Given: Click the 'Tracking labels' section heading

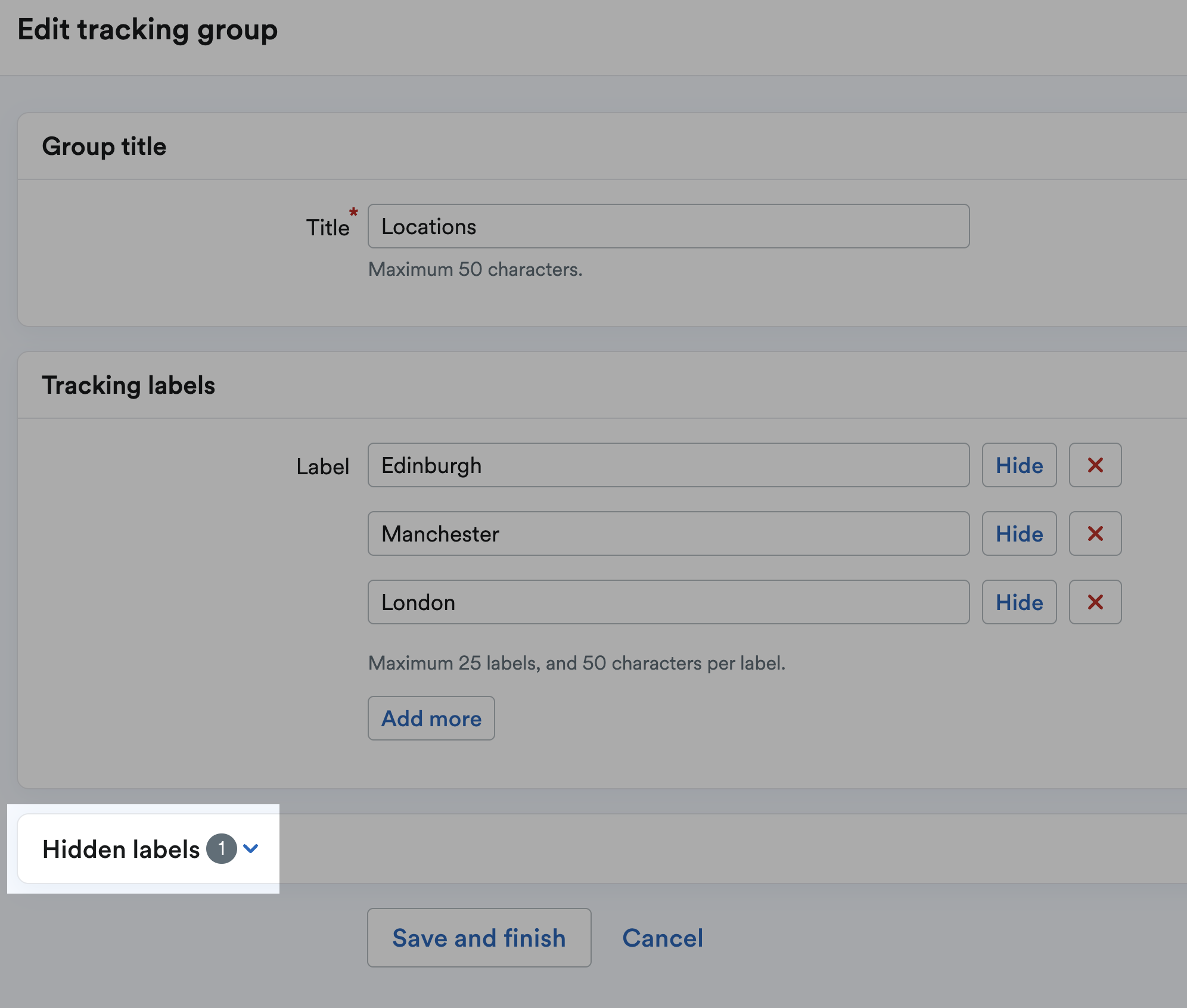Looking at the screenshot, I should click(x=128, y=385).
